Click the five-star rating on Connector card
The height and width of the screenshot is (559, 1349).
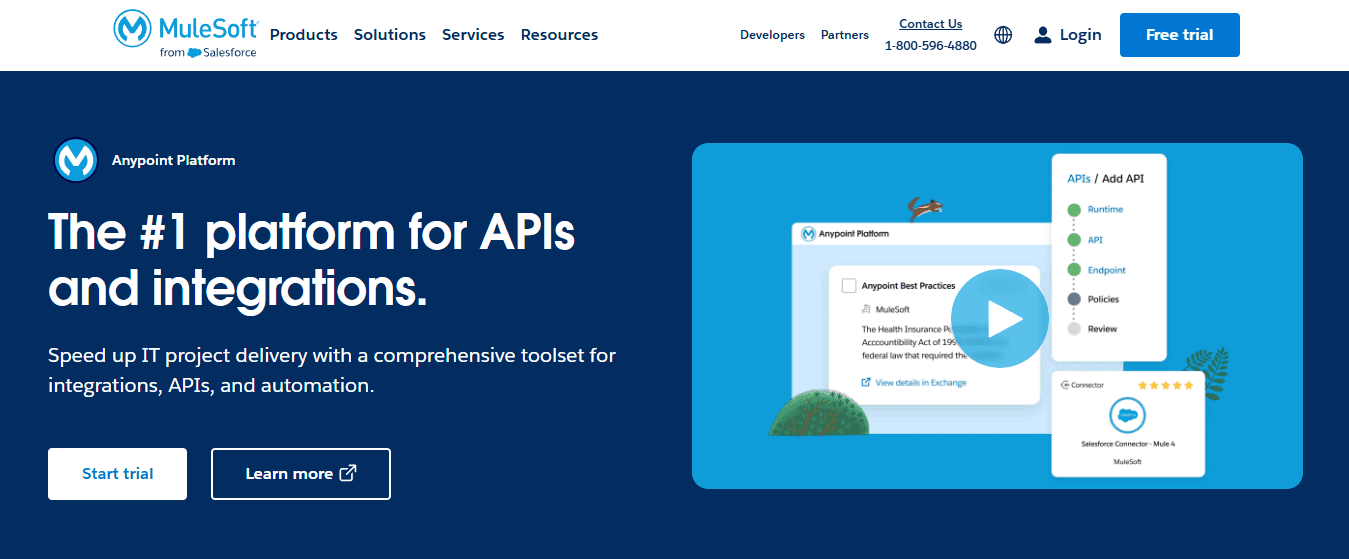[1165, 385]
